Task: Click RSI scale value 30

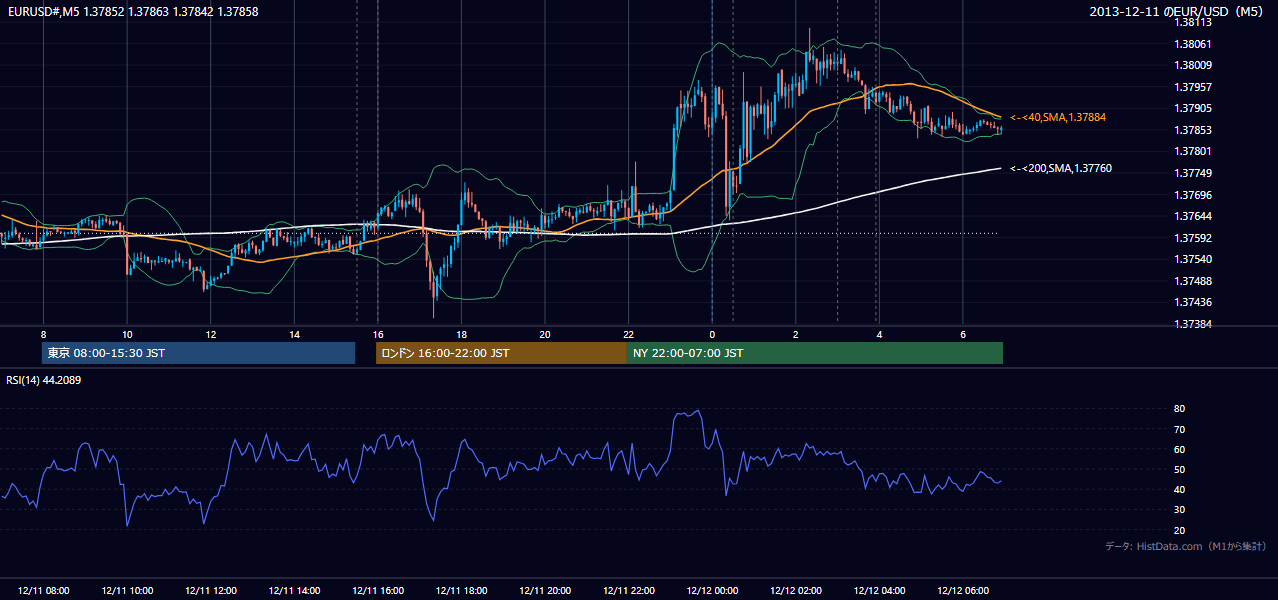Action: tap(1179, 510)
